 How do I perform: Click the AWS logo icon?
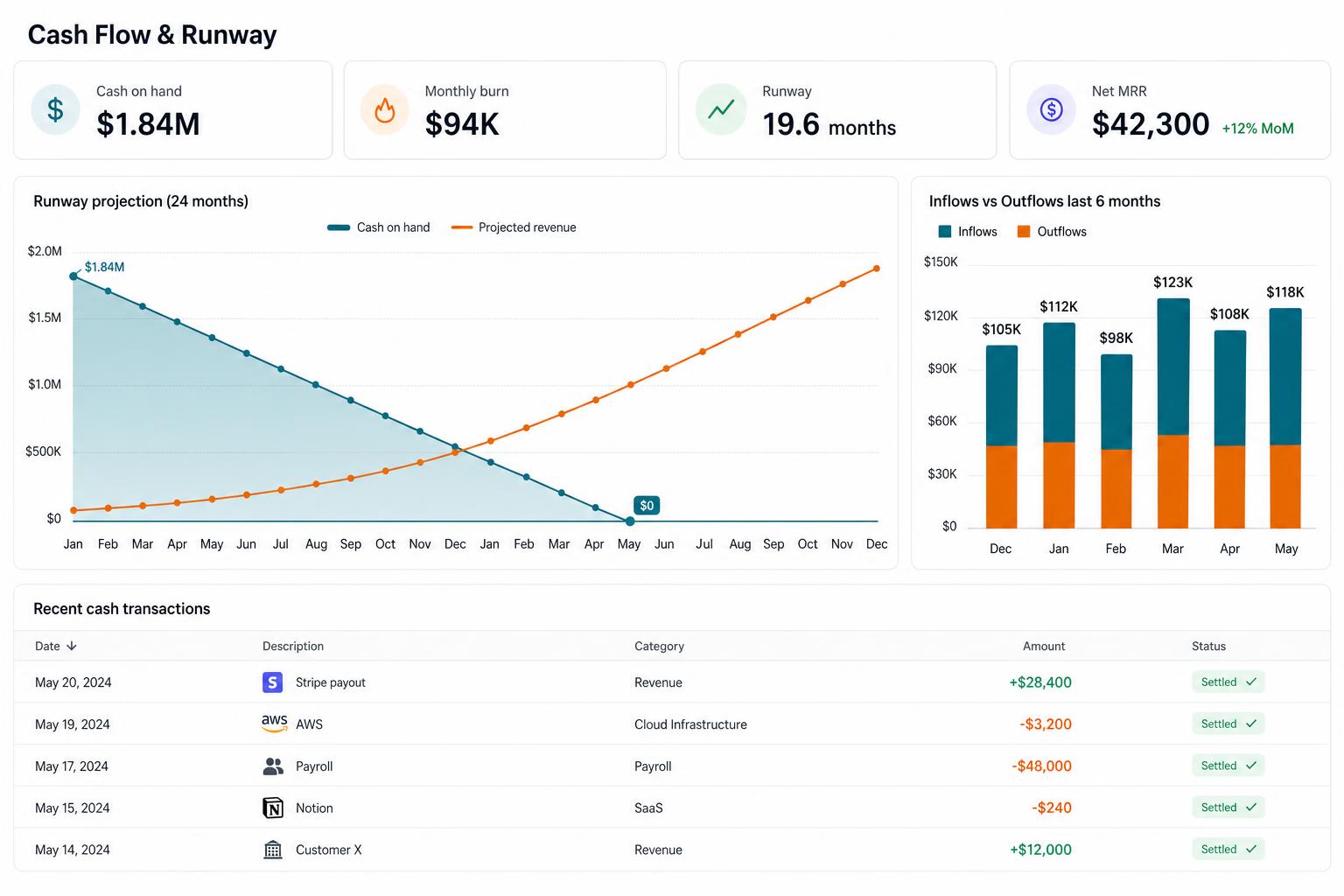[274, 724]
